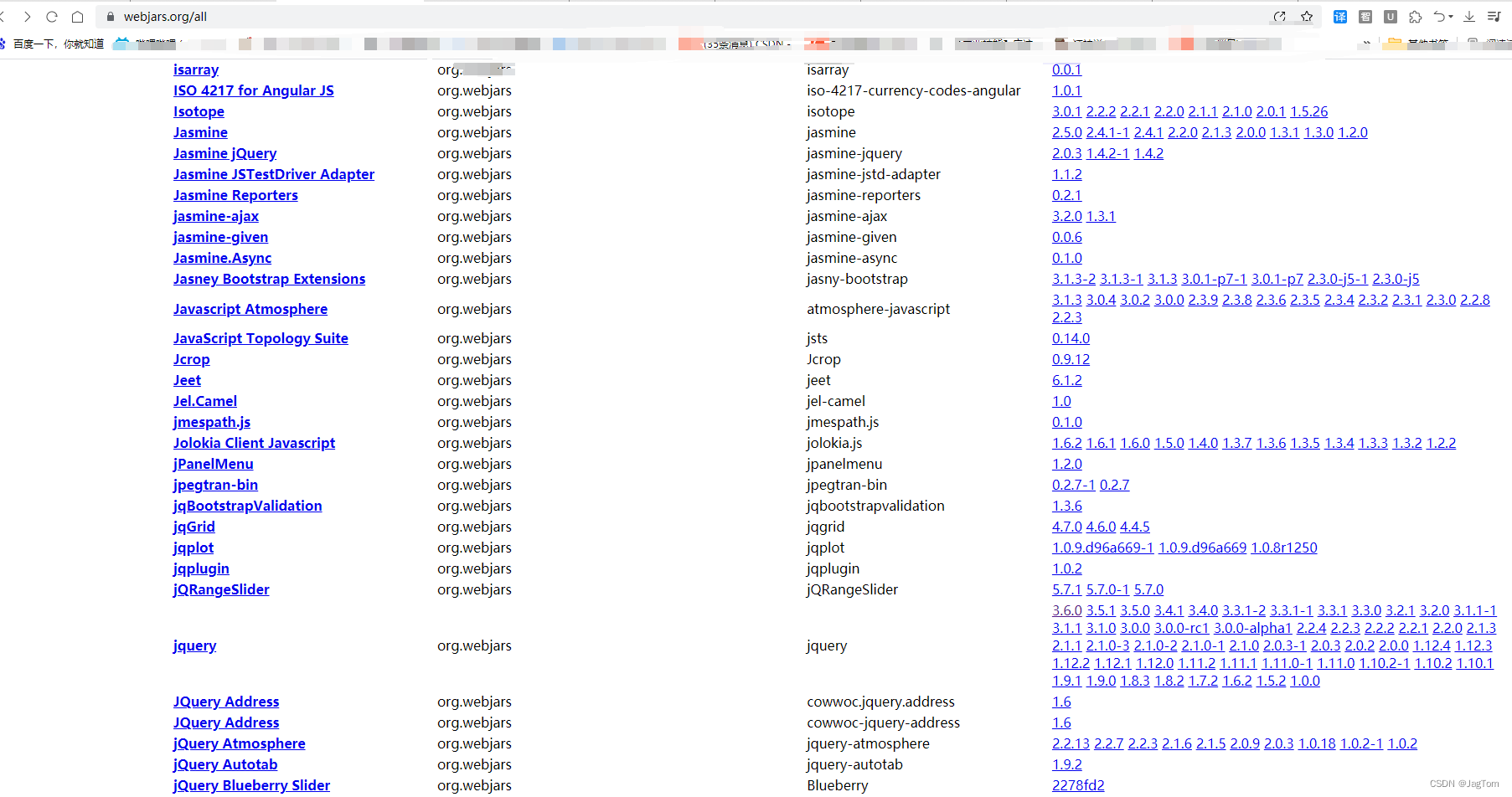The height and width of the screenshot is (797, 1512).
Task: Click the reload page icon
Action: (51, 16)
